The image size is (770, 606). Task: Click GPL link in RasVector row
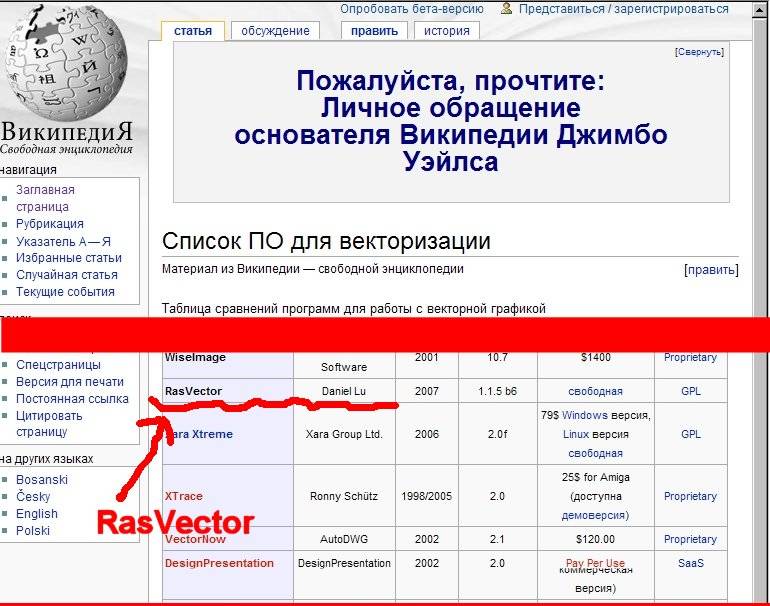(x=690, y=391)
